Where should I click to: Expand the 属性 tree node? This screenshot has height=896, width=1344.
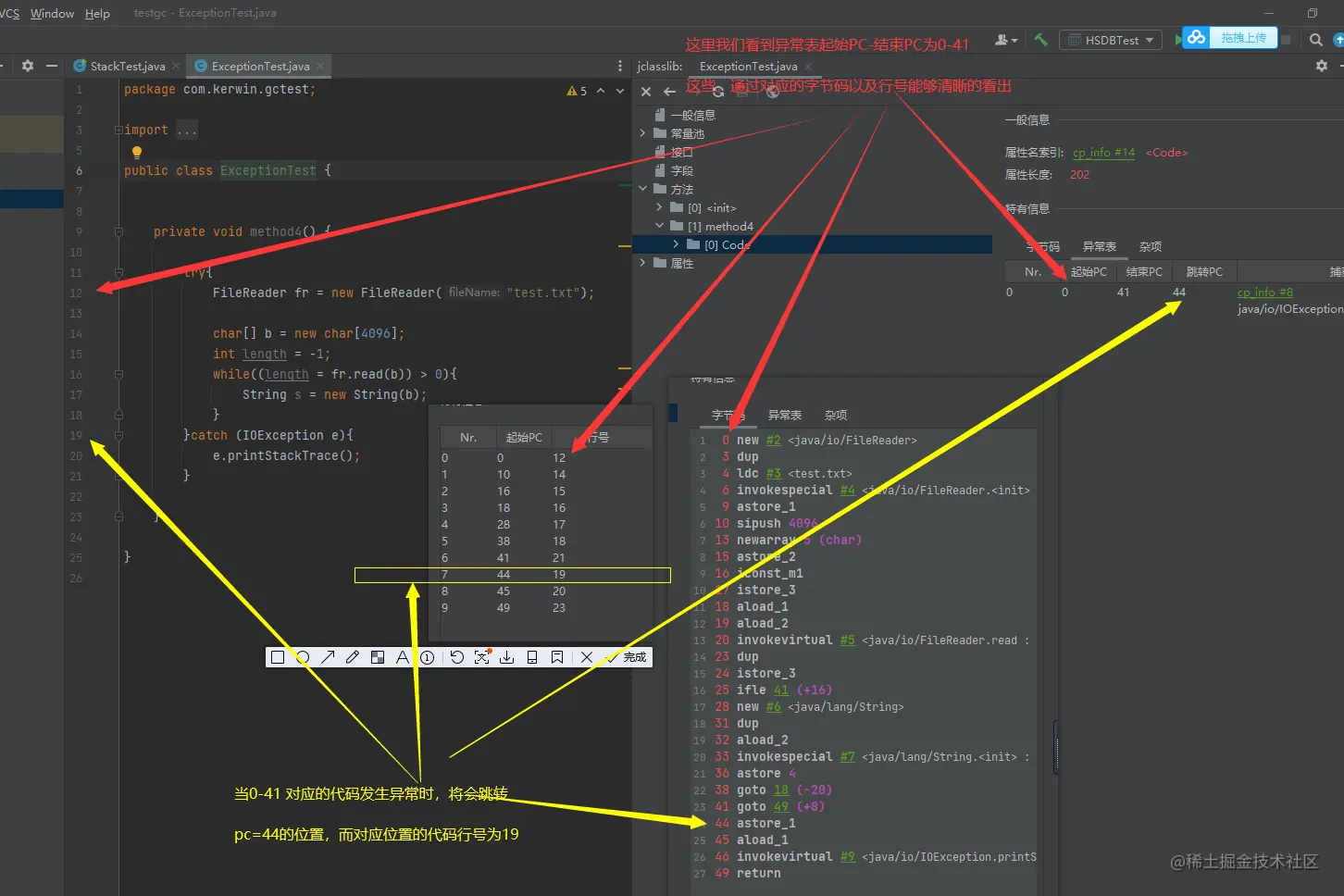pyautogui.click(x=643, y=263)
